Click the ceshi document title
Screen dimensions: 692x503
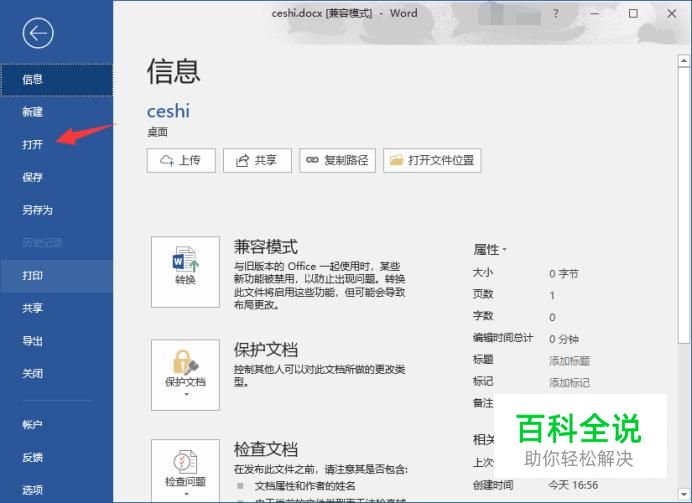168,111
